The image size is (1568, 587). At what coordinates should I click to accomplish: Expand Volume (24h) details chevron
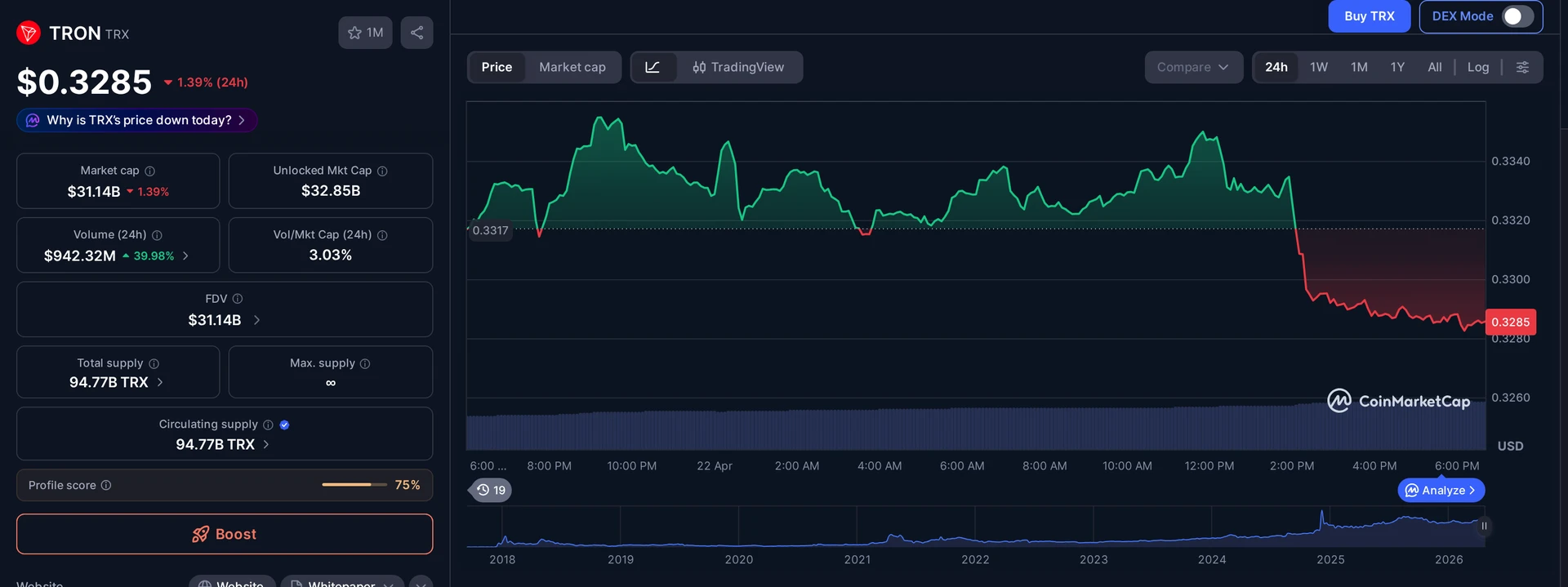pyautogui.click(x=185, y=256)
